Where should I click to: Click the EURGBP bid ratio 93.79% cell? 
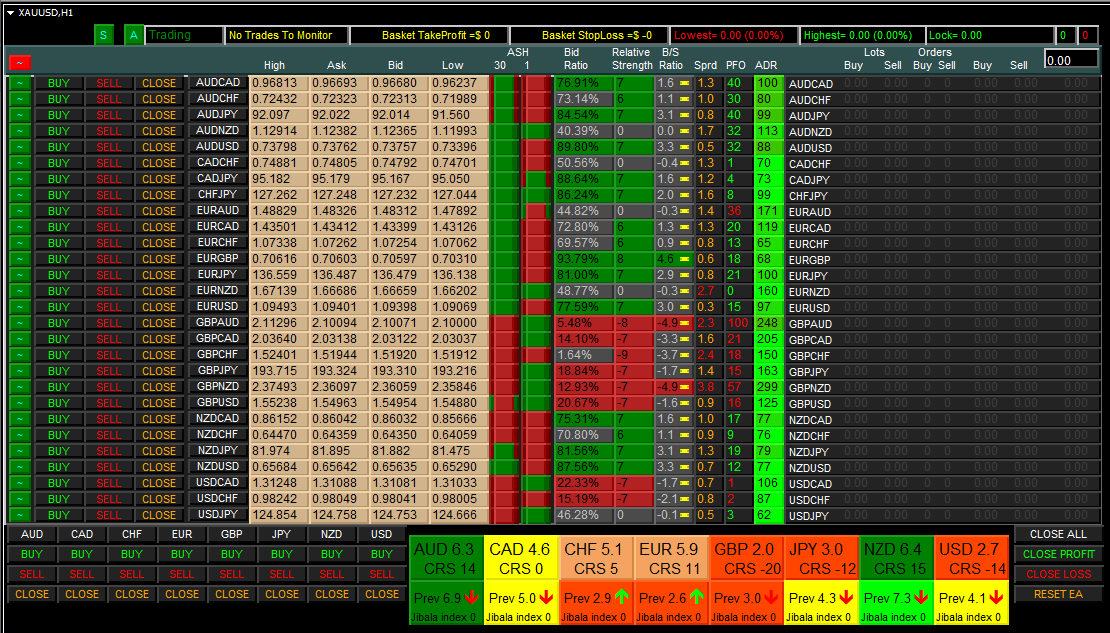coord(583,258)
